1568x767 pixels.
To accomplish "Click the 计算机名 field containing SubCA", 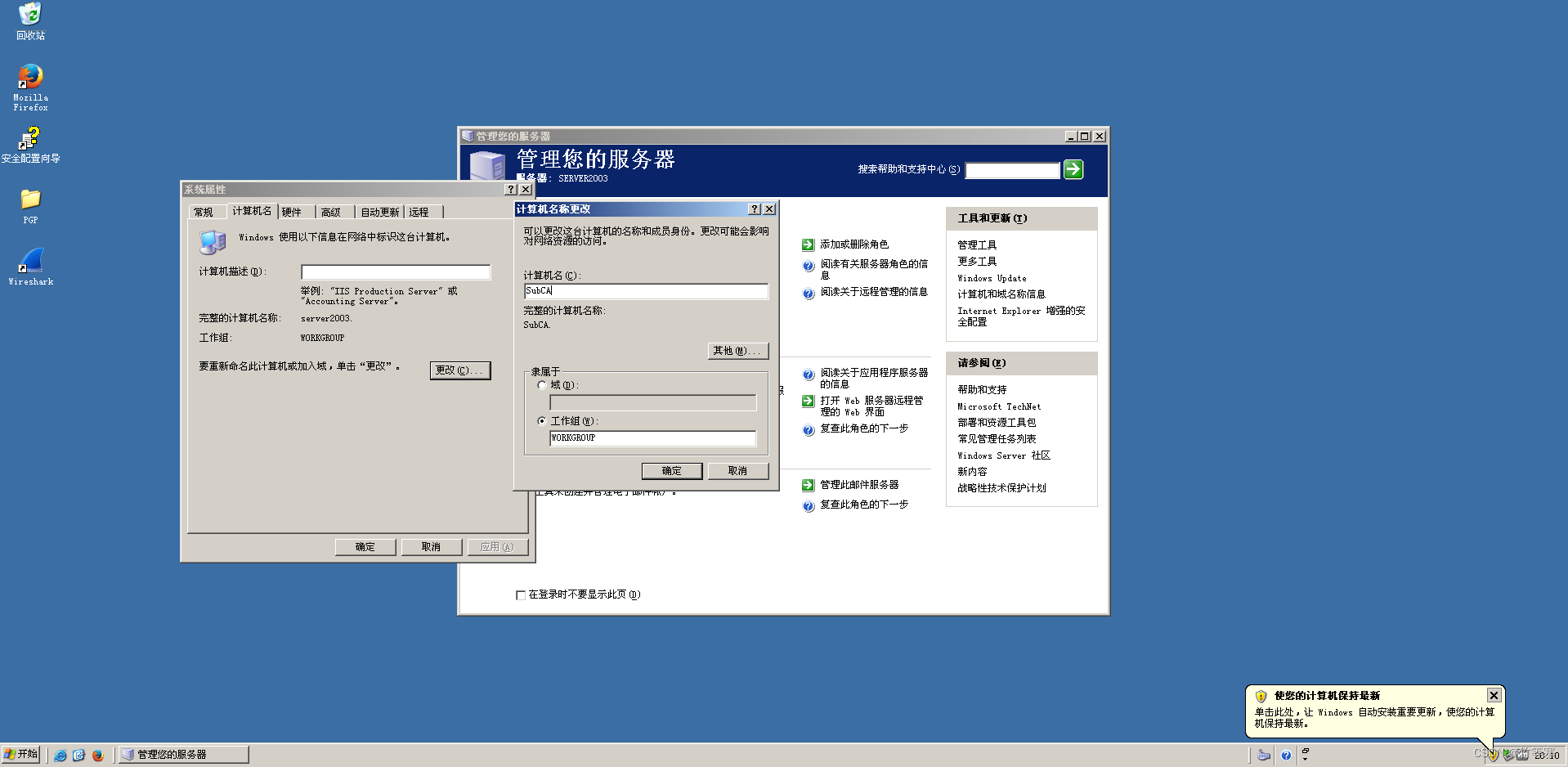I will 645,291.
